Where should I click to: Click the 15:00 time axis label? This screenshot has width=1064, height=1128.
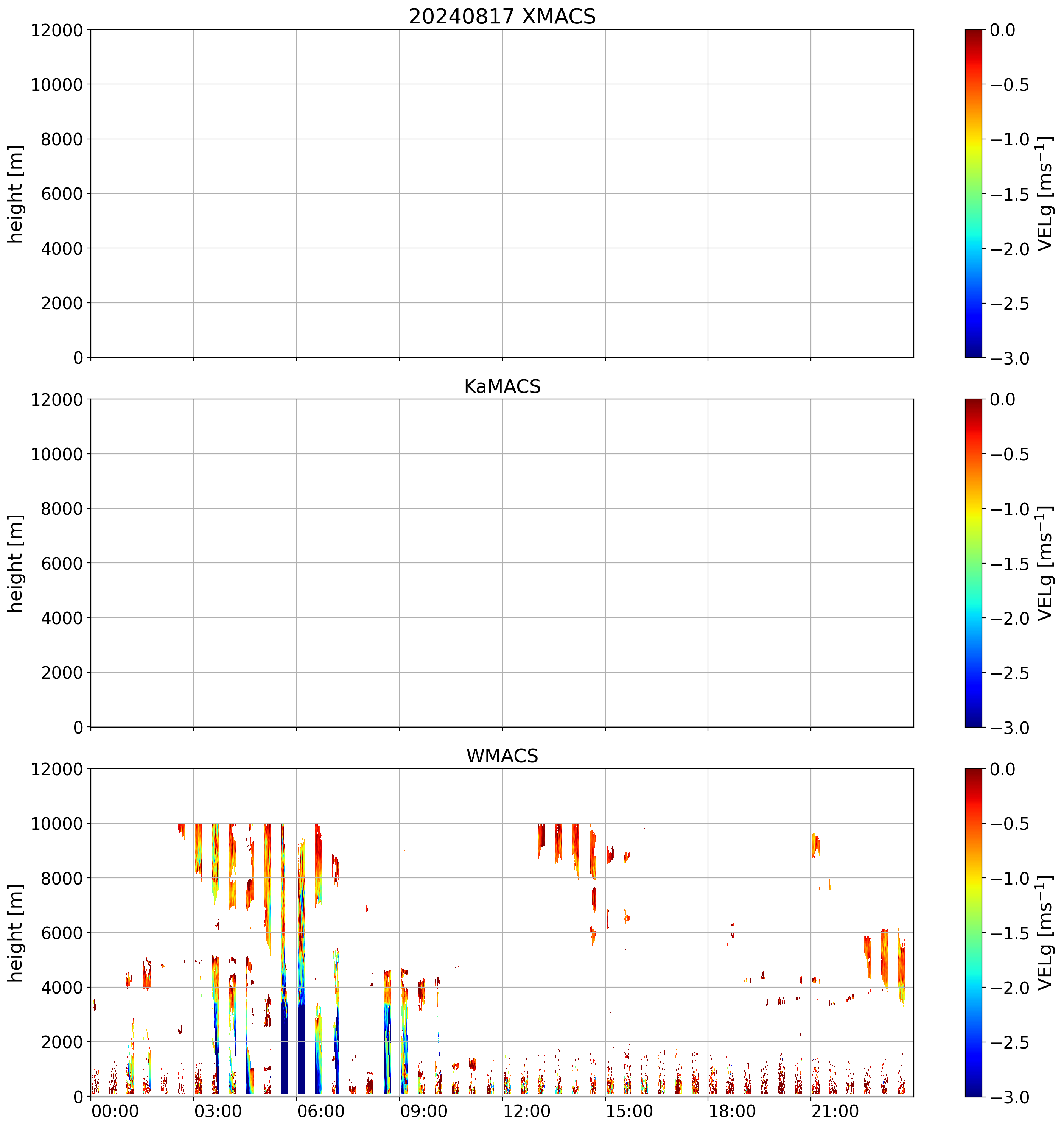[x=630, y=1111]
